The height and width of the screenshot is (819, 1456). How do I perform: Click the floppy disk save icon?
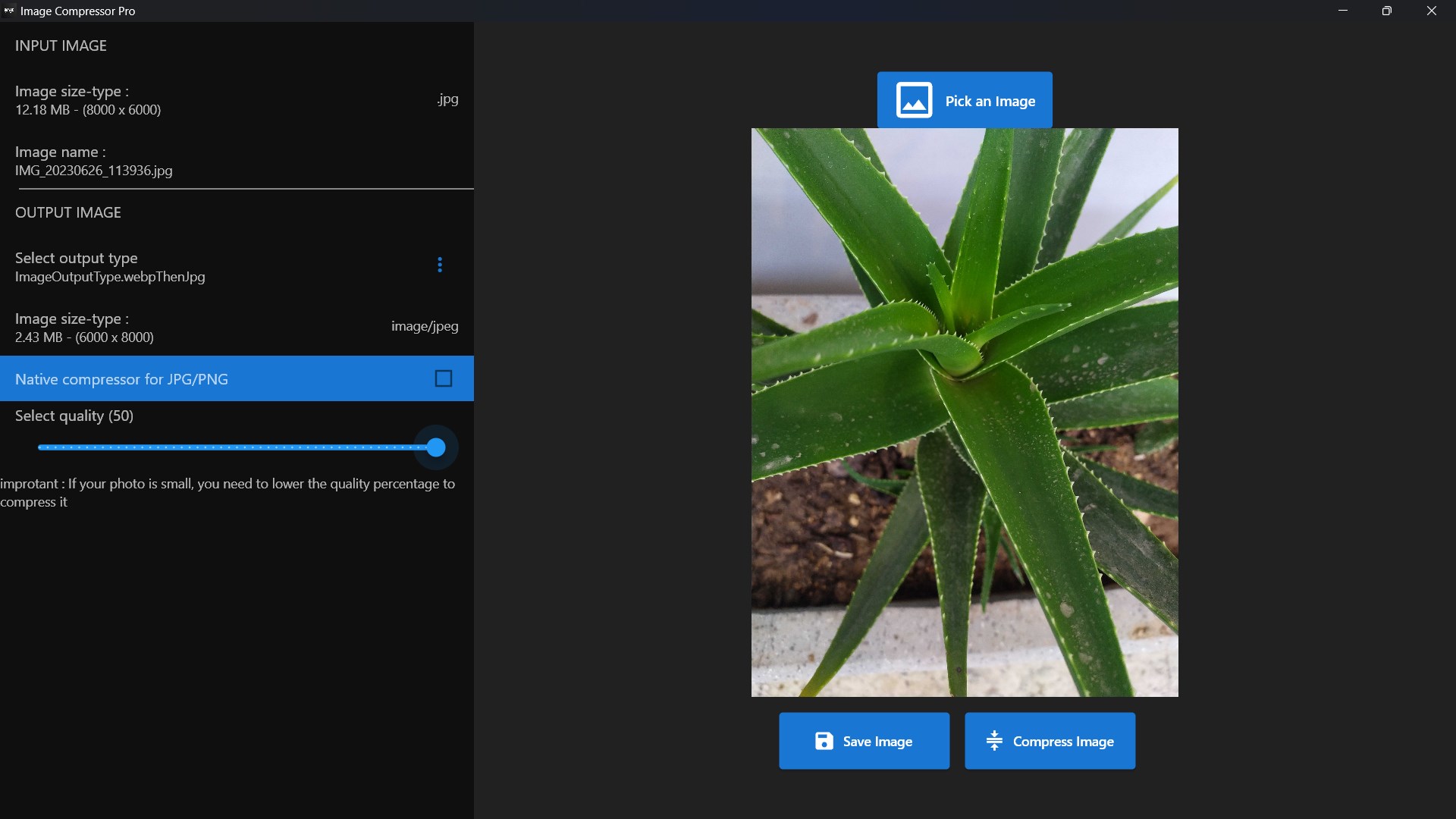point(824,741)
